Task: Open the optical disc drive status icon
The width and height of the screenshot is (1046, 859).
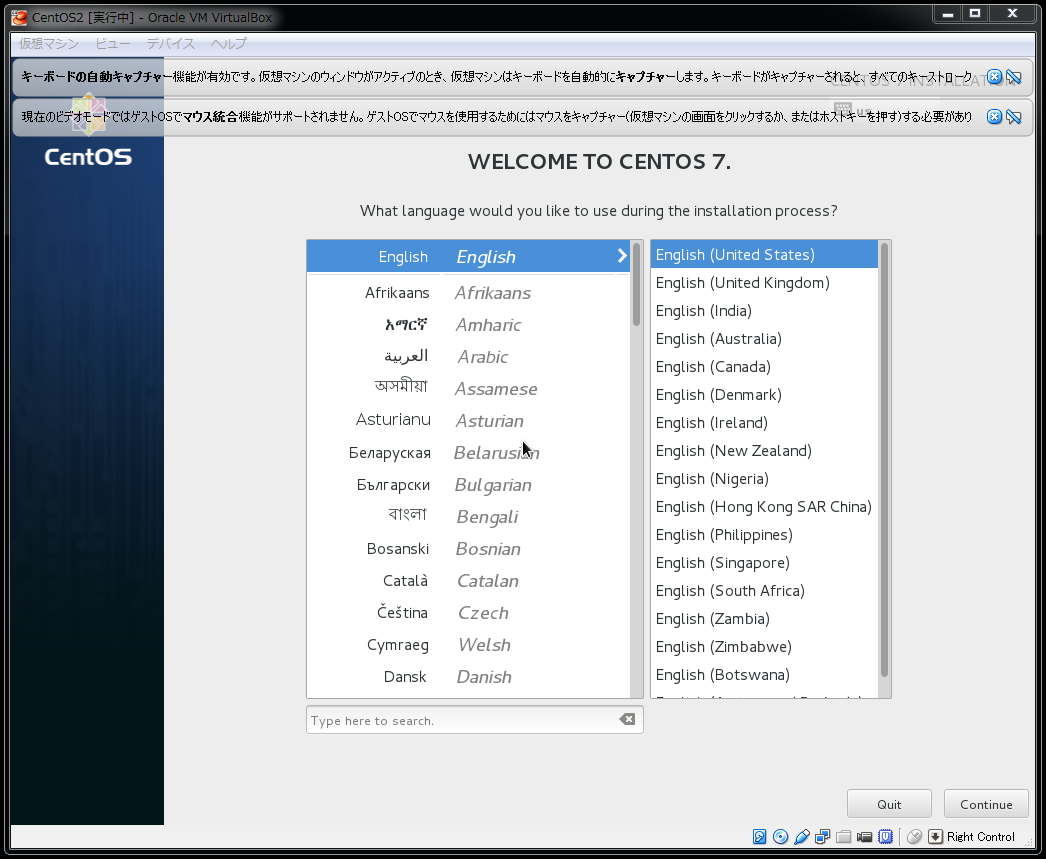Action: click(780, 836)
